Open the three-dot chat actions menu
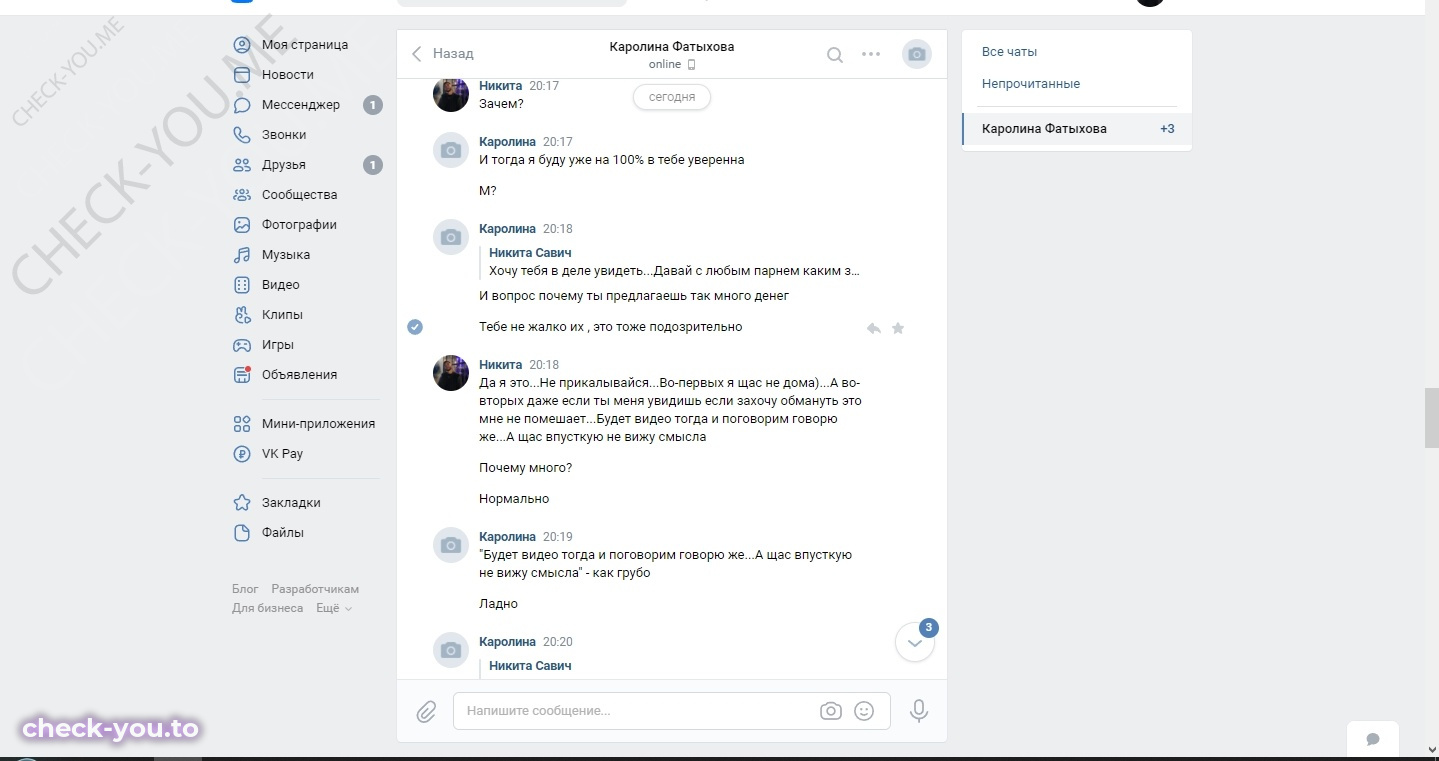The image size is (1439, 761). (x=871, y=54)
